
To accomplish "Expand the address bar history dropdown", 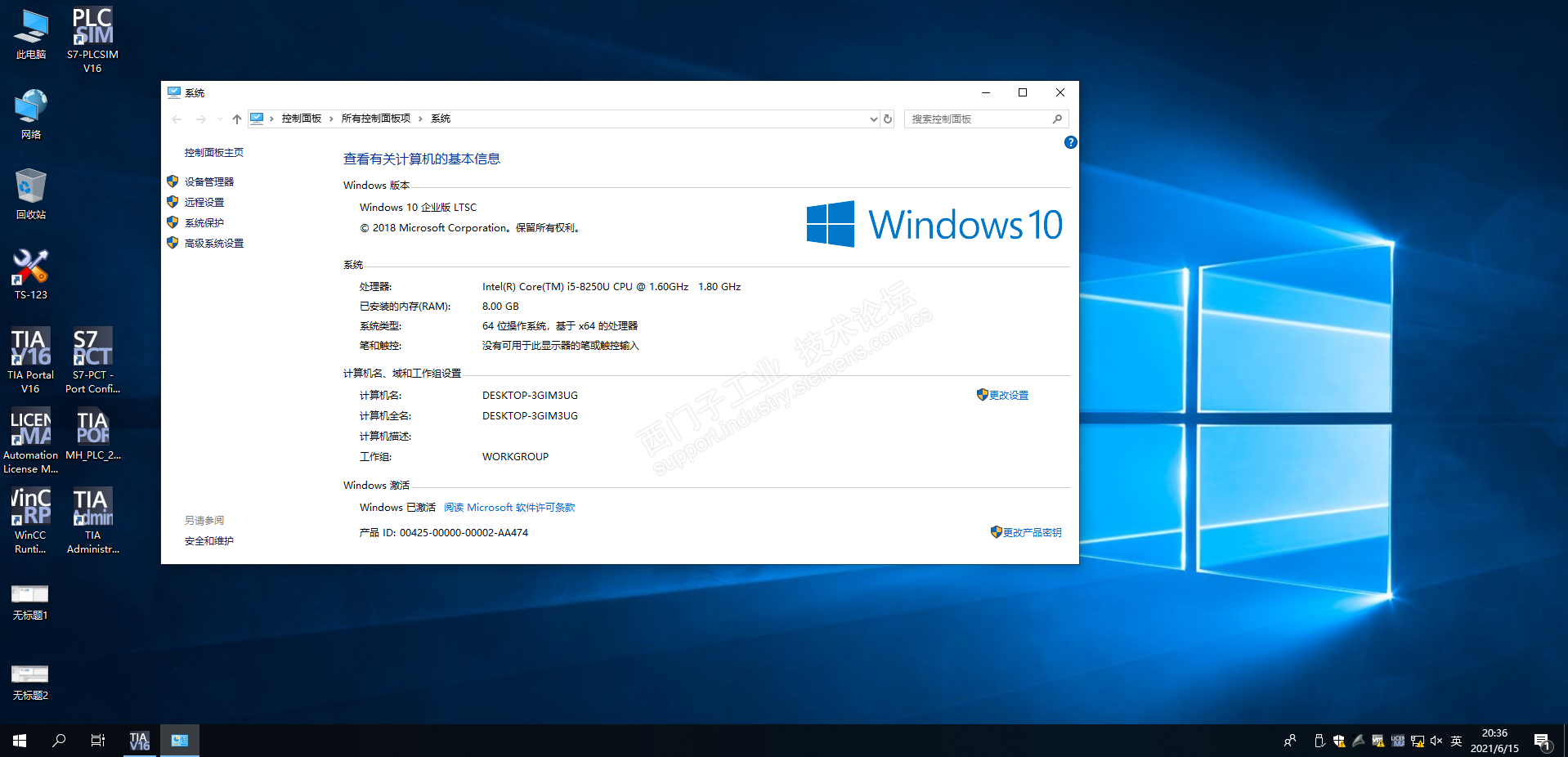I will tap(874, 119).
